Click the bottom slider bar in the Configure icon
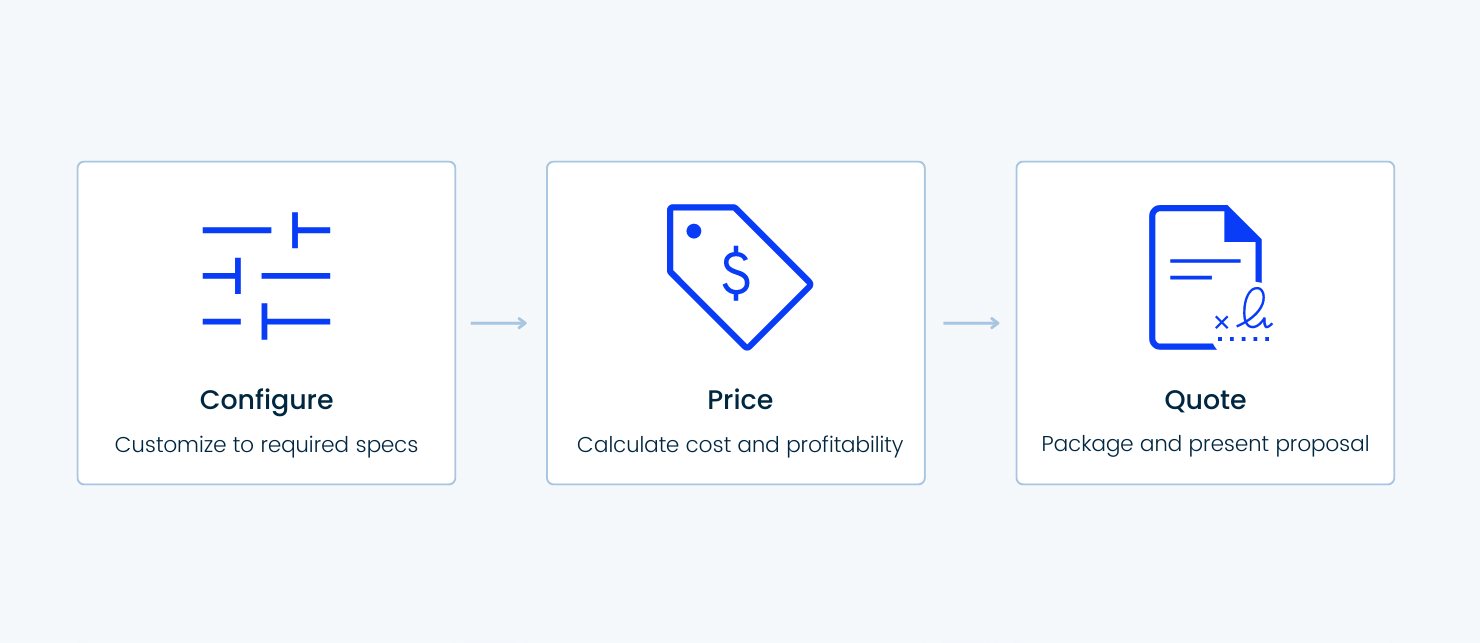Screen dimensions: 1480x643 [266, 322]
